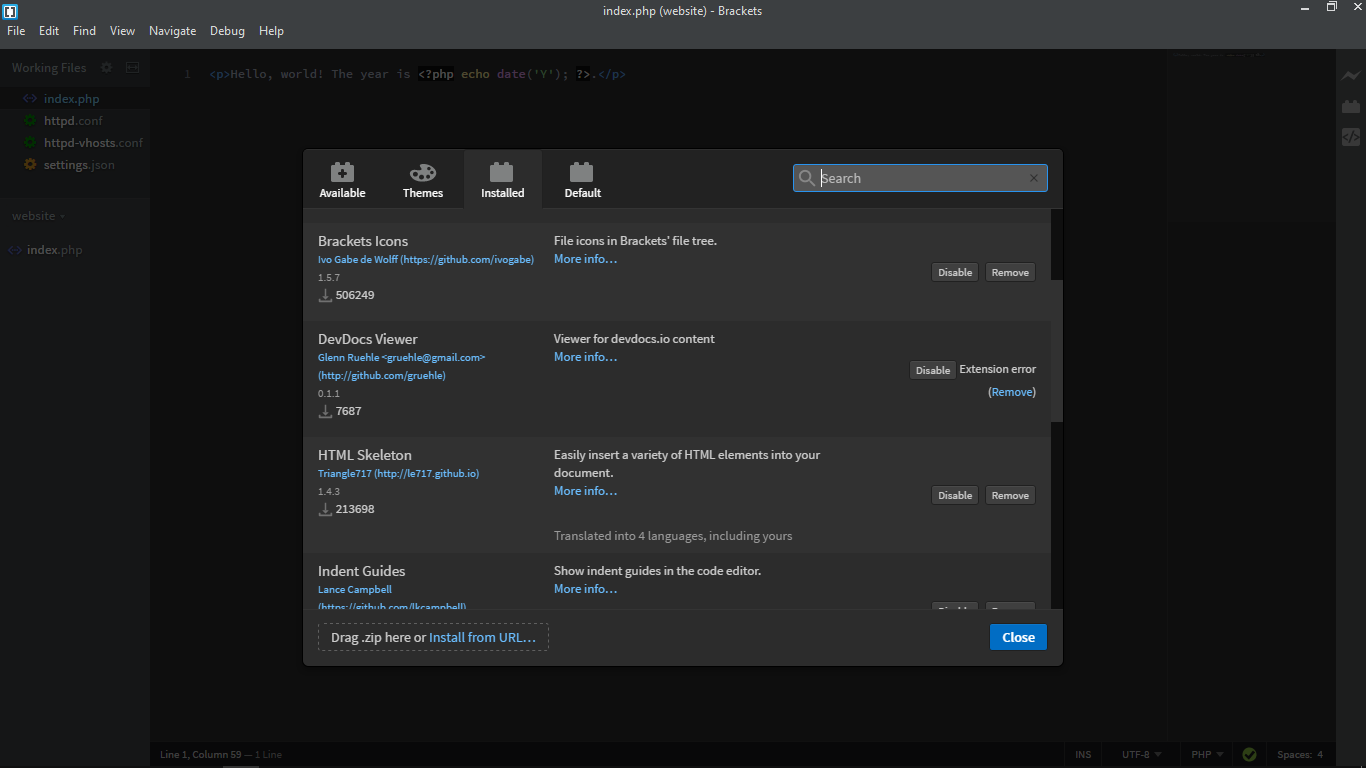Open Triangle717 author link
This screenshot has width=1366, height=768.
point(398,474)
